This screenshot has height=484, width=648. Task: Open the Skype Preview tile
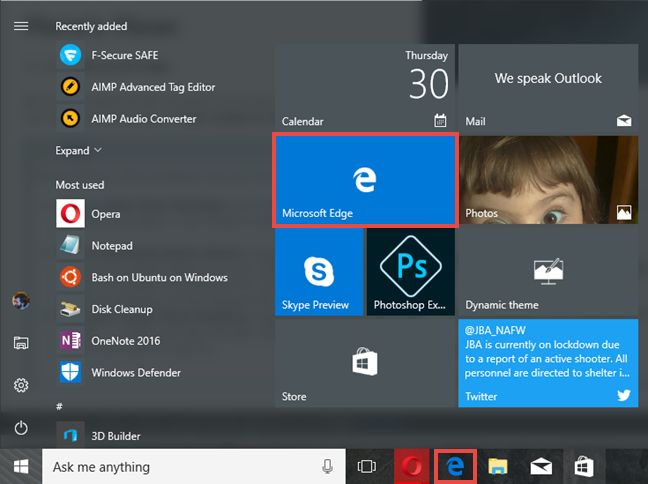pyautogui.click(x=319, y=272)
